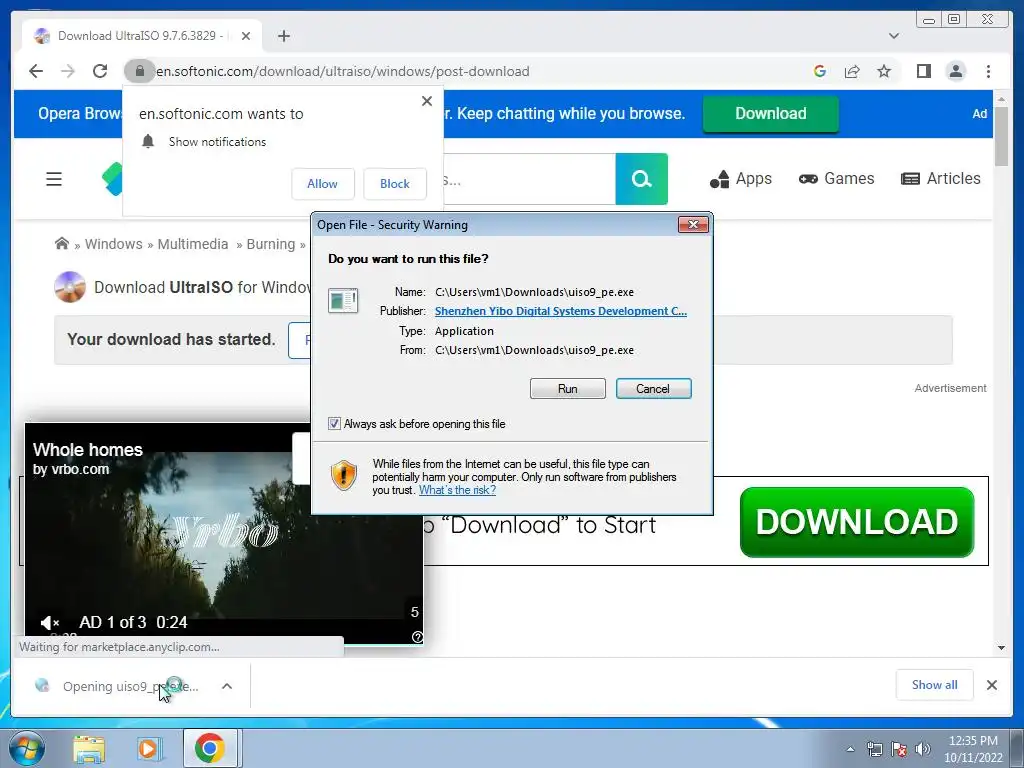The width and height of the screenshot is (1024, 768).
Task: Open the Apps section
Action: coord(741,178)
